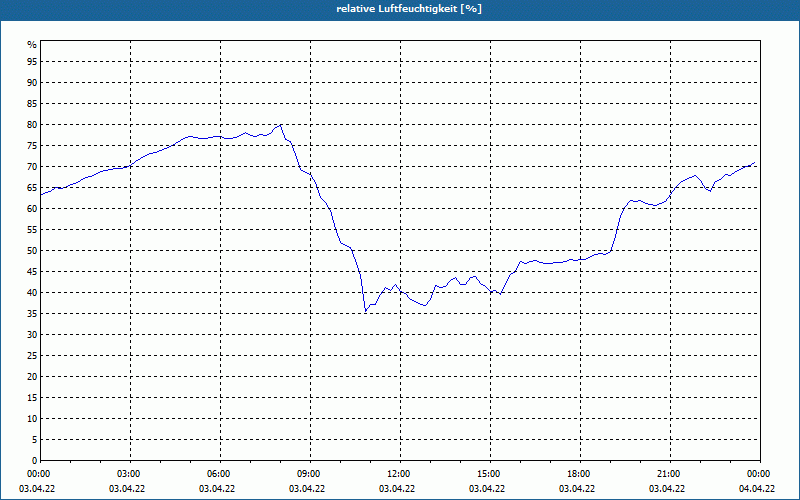Click the y-axis label '15'

(32, 397)
